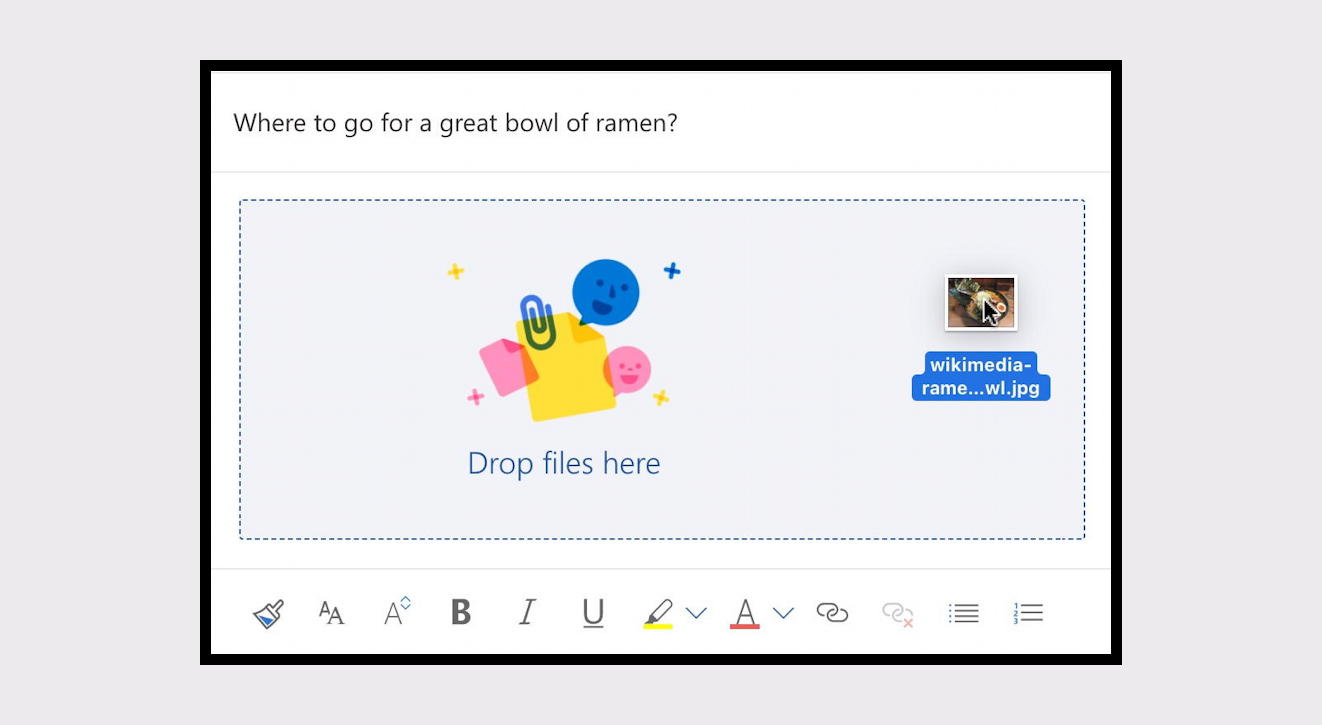Click the ramen image thumbnail
This screenshot has height=725, width=1322.
tap(981, 301)
